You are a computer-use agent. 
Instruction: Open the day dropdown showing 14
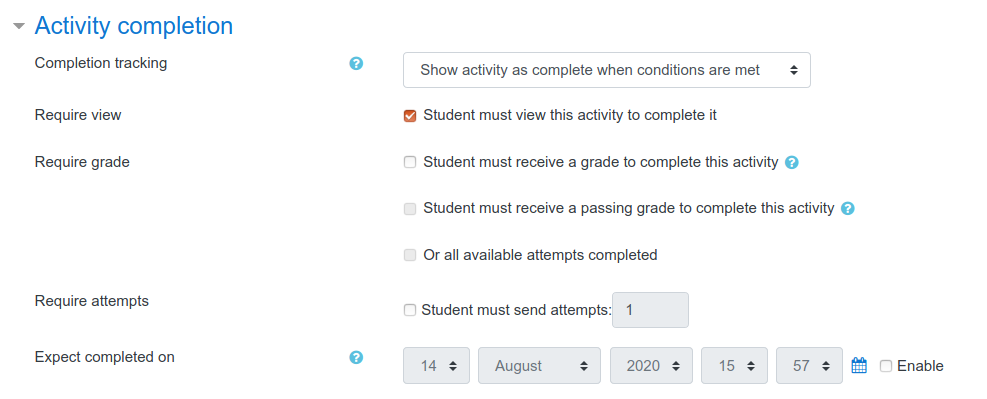436,365
